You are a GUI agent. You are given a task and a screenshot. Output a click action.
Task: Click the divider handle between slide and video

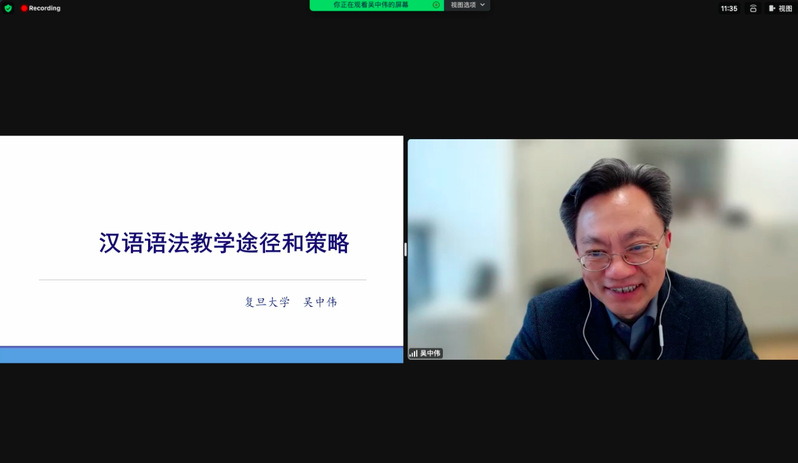[405, 249]
